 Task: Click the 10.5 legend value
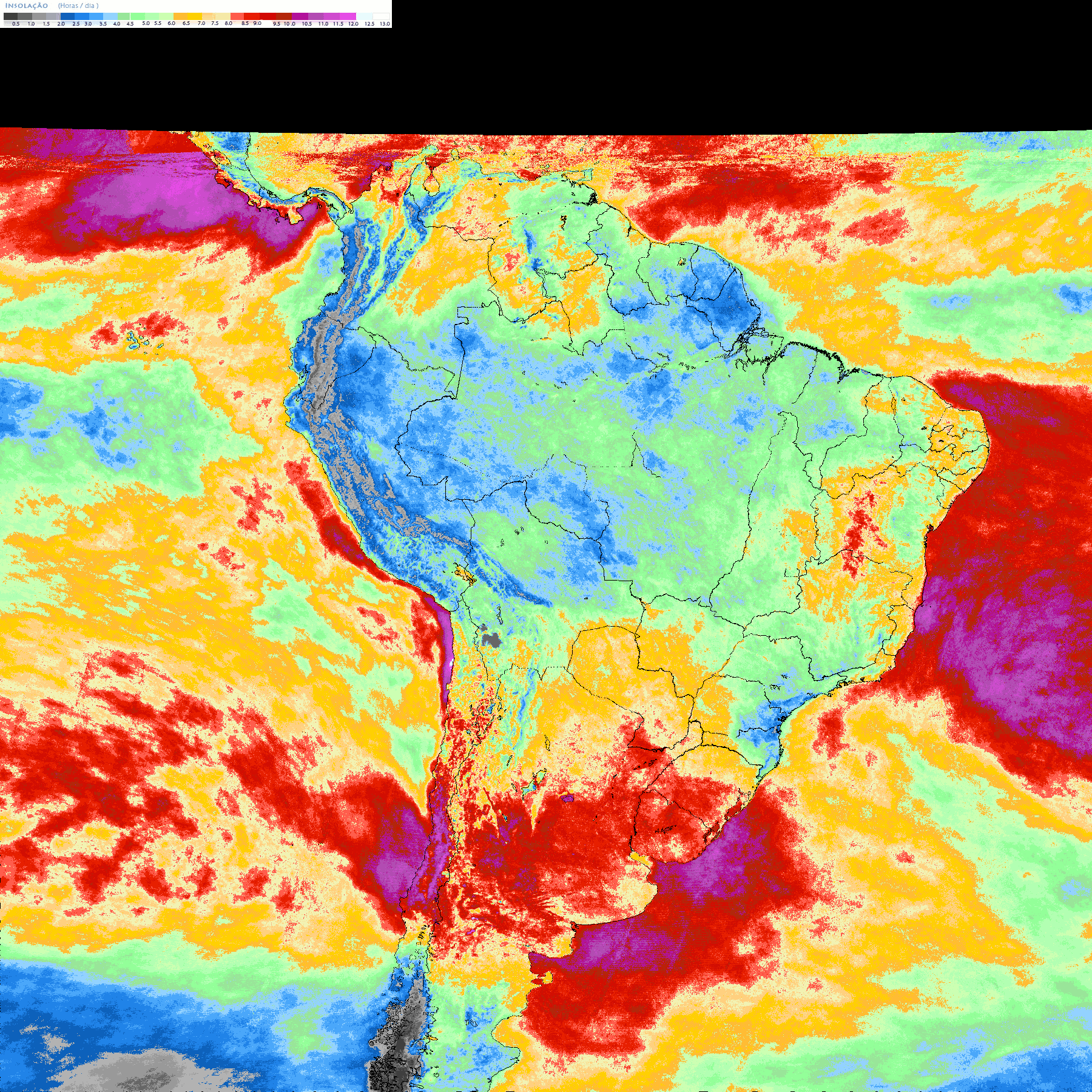(x=307, y=24)
